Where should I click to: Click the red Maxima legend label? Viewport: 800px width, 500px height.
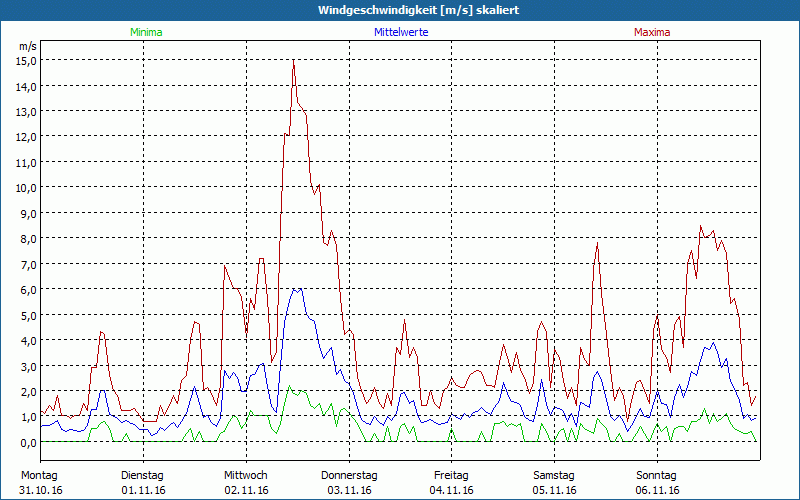pos(652,32)
